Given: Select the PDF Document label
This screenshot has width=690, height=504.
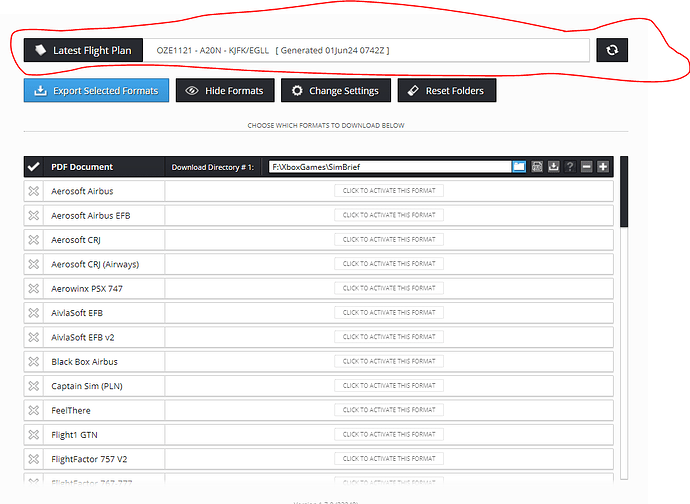Looking at the screenshot, I should (x=82, y=167).
